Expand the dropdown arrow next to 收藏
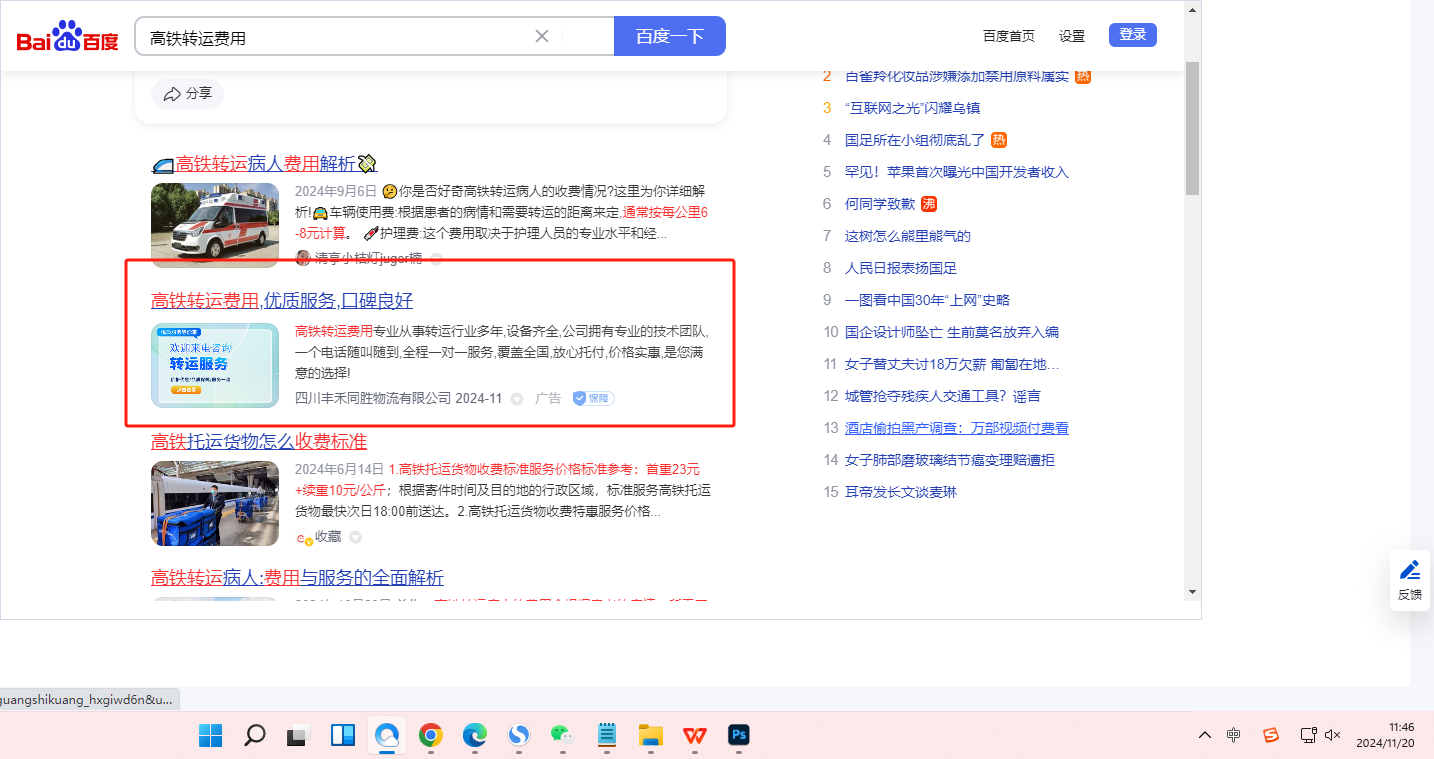Screen dimensions: 1434x759 tap(355, 537)
